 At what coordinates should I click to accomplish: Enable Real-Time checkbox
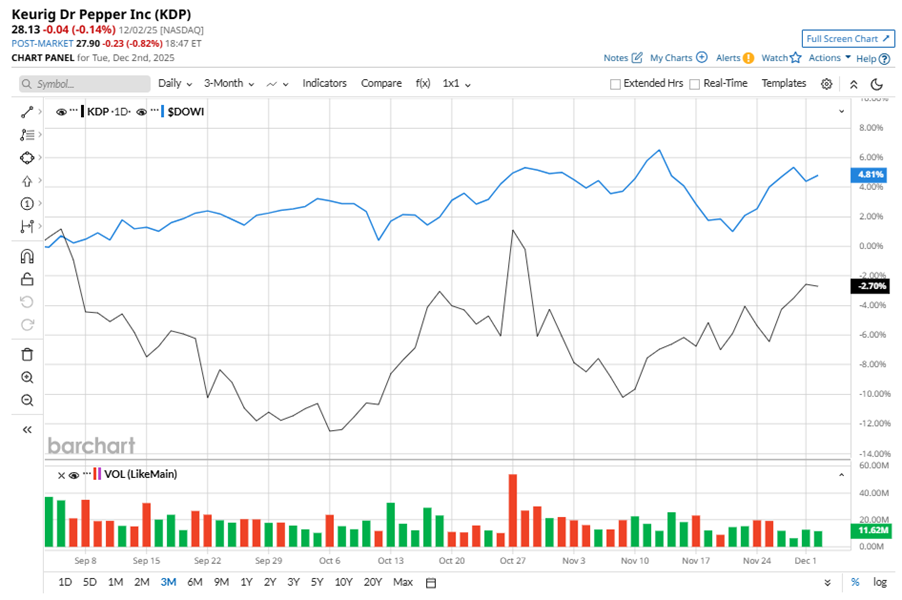(x=694, y=84)
